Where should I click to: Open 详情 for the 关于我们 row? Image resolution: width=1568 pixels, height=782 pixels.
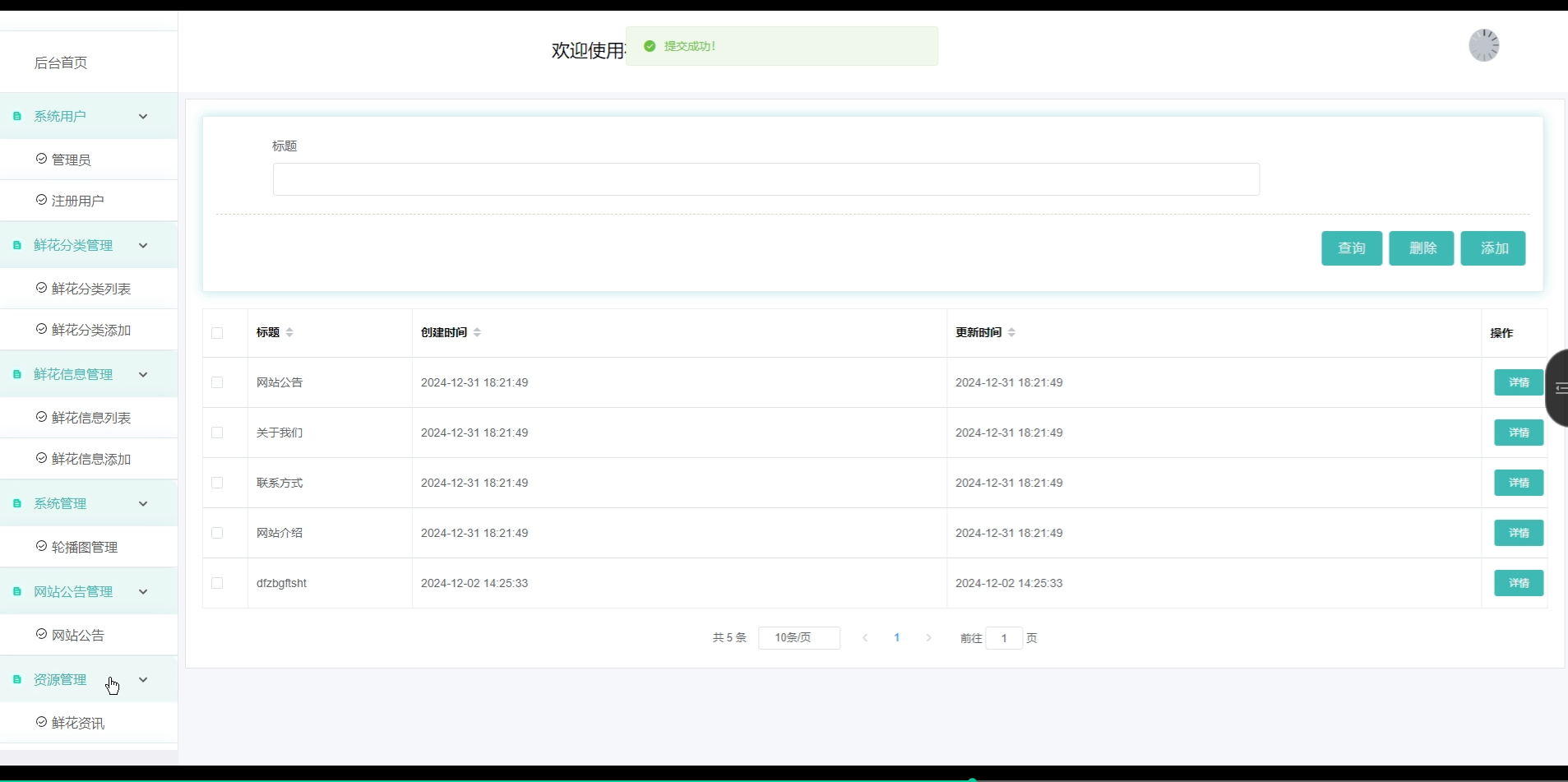pyautogui.click(x=1519, y=433)
